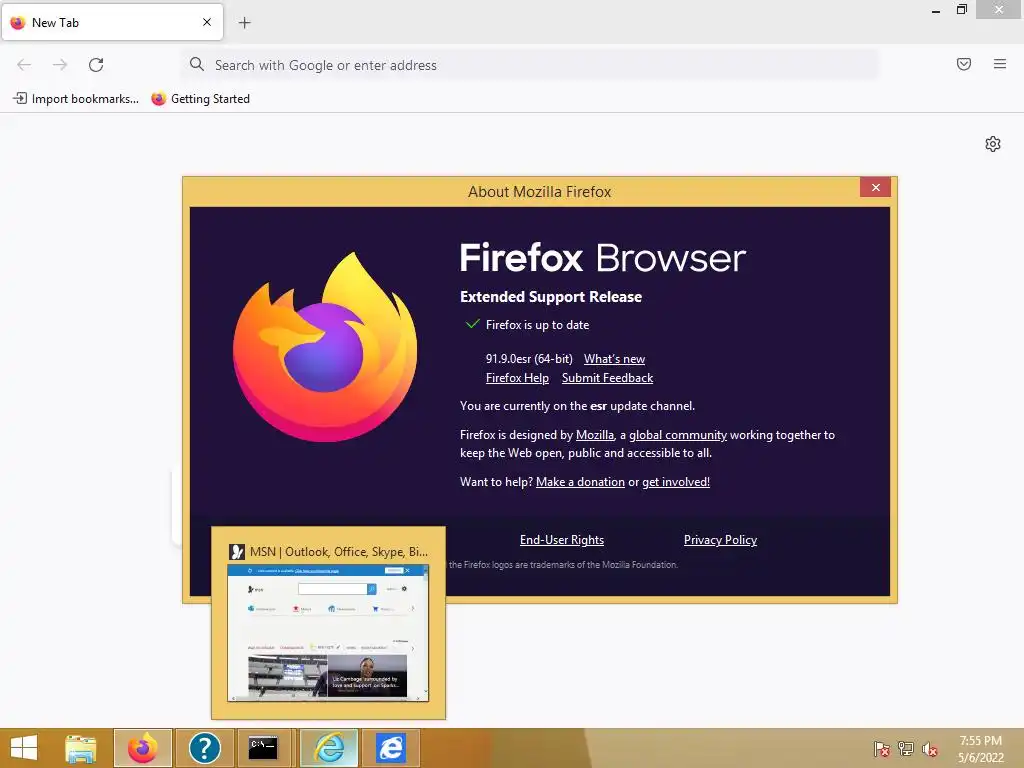Open Command Prompt from taskbar

(x=263, y=748)
